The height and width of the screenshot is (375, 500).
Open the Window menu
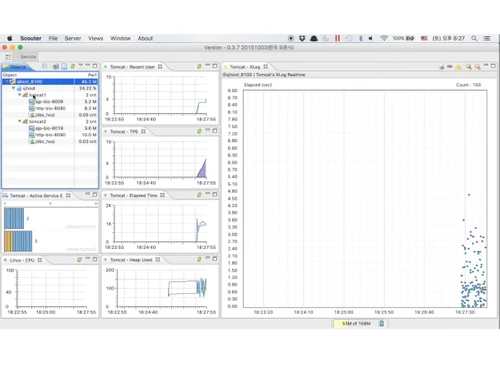pyautogui.click(x=120, y=38)
